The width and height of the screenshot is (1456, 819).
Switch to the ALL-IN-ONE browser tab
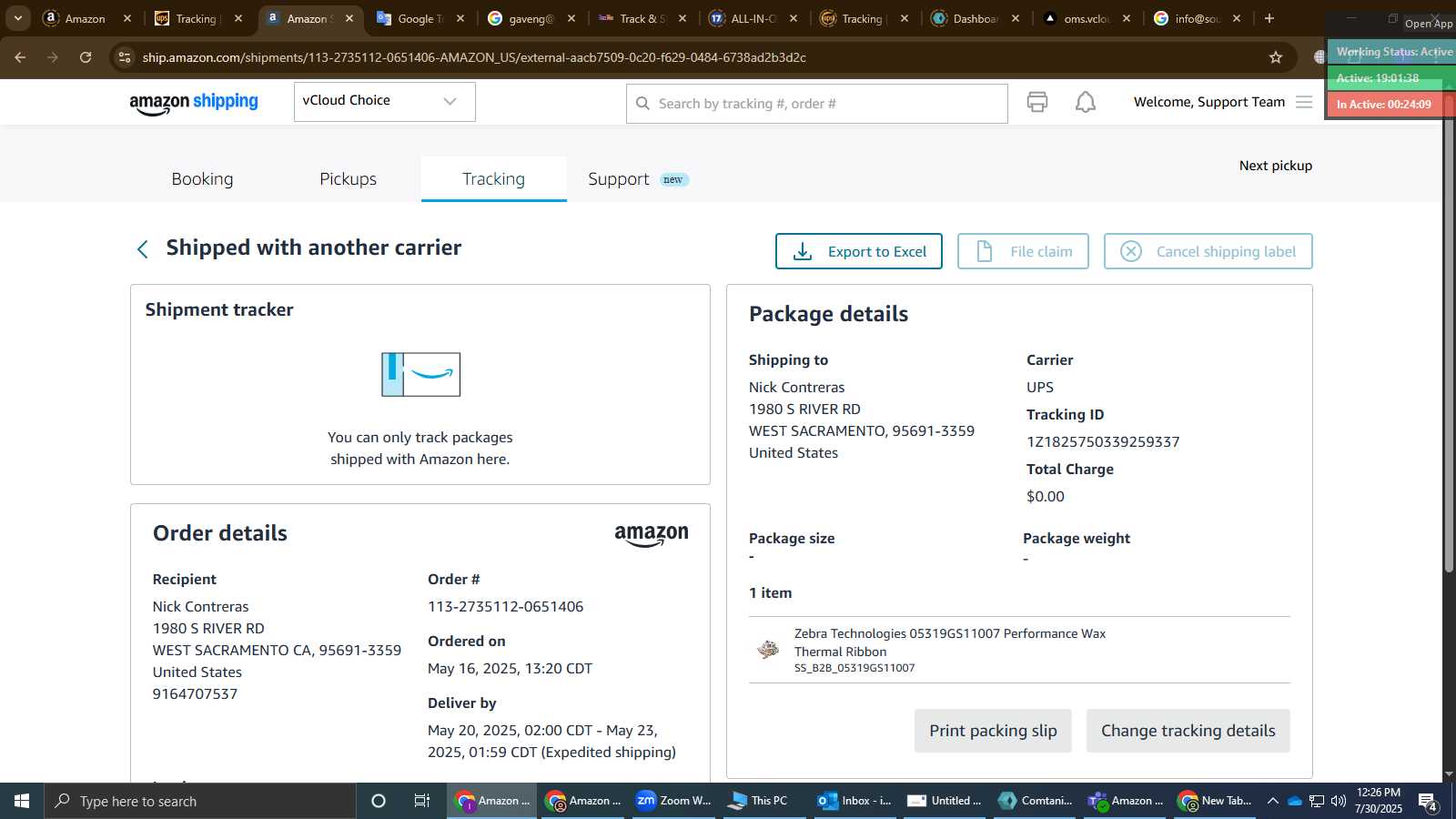tap(753, 18)
